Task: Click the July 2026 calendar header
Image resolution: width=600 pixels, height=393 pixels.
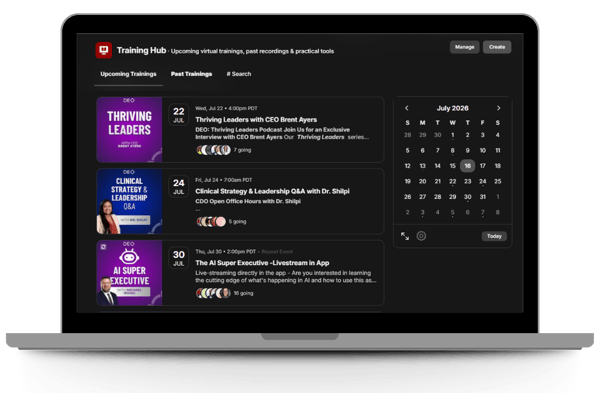Action: point(453,108)
